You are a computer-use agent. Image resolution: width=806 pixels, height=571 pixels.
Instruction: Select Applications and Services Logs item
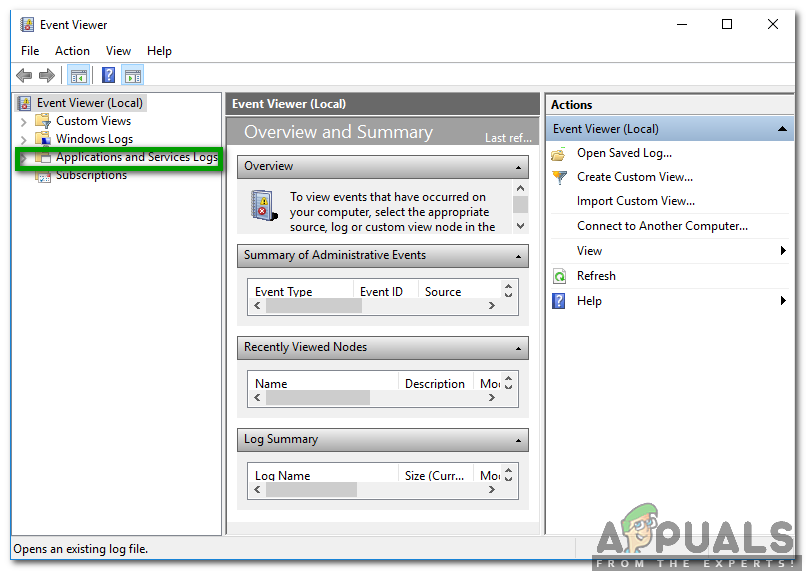[x=137, y=157]
